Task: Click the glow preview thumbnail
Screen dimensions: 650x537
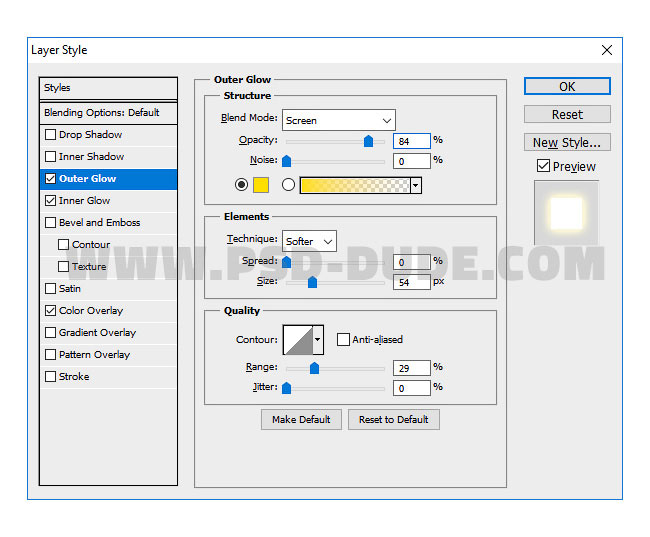Action: 566,212
